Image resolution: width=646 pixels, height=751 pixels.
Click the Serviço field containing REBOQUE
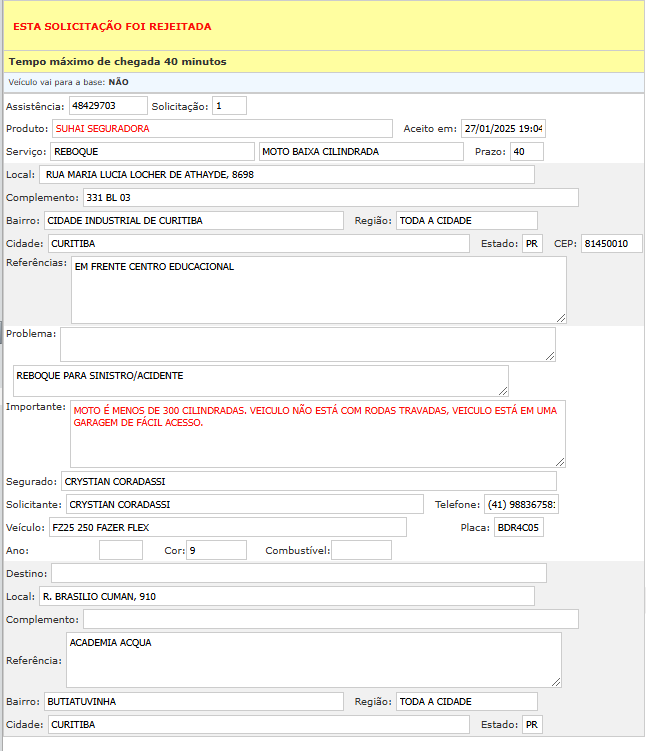click(x=151, y=151)
